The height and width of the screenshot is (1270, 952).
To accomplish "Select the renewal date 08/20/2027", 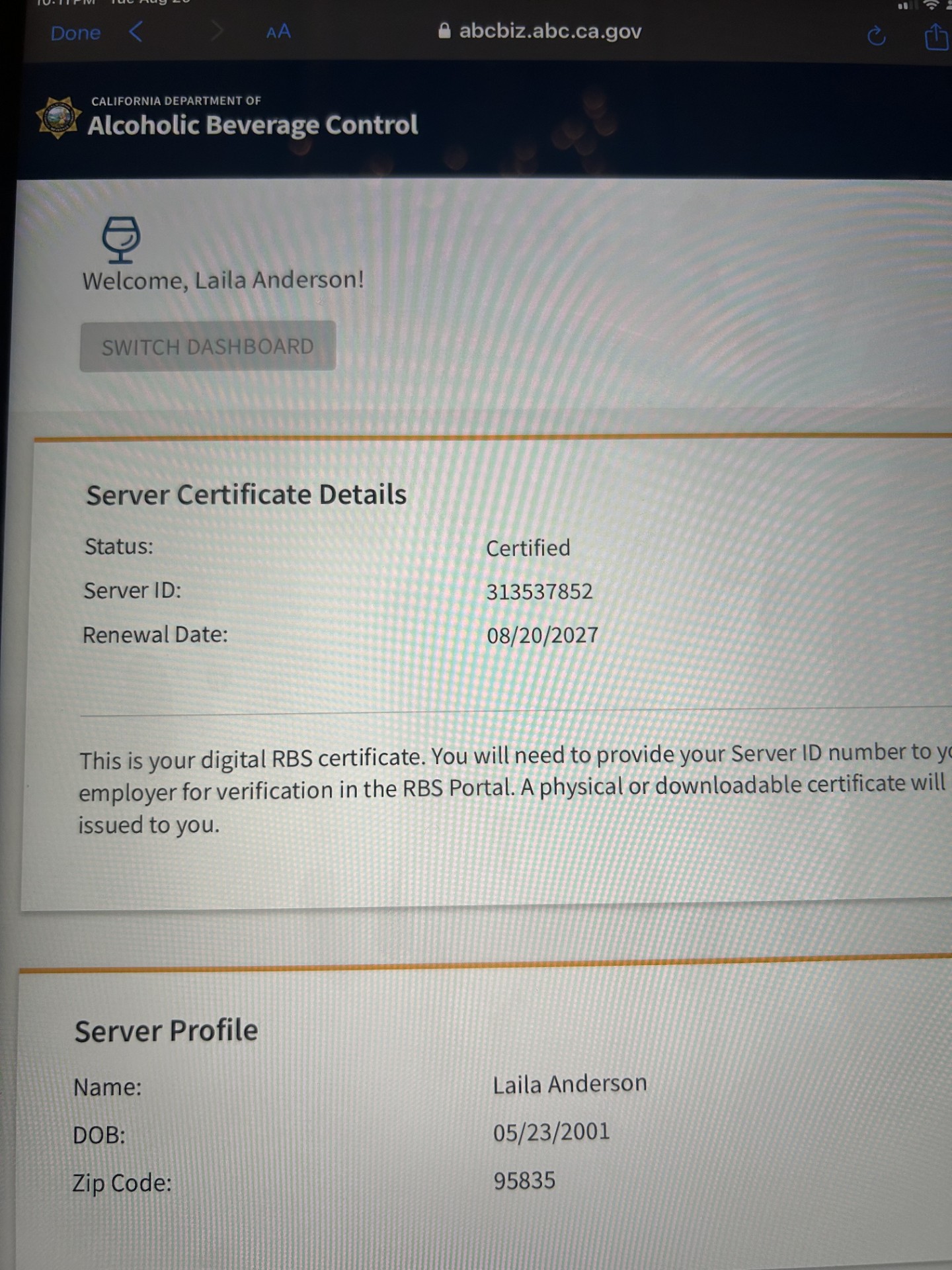I will (x=542, y=636).
